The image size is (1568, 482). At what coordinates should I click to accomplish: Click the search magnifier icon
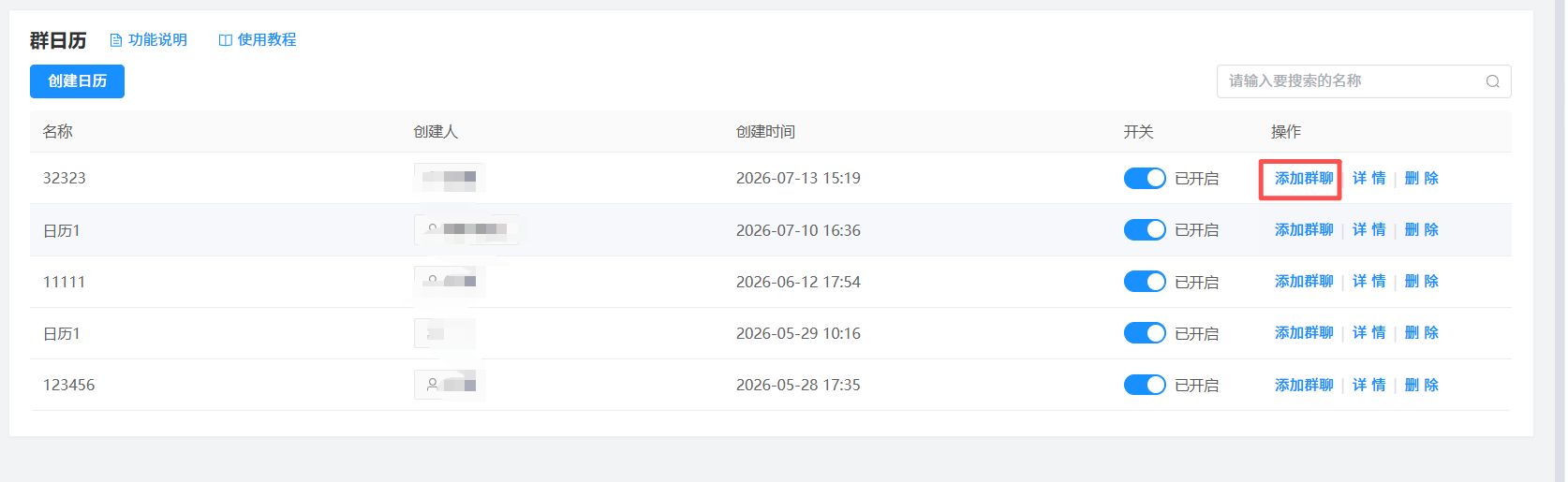1492,81
